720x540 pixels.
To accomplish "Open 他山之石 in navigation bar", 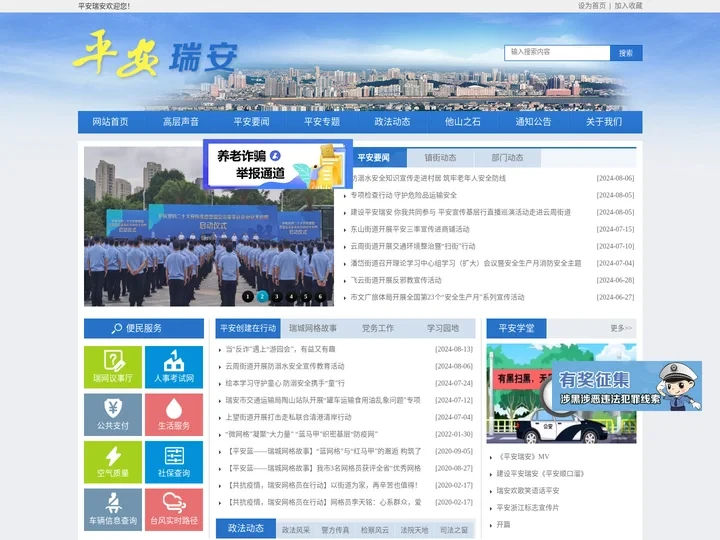I will (463, 122).
